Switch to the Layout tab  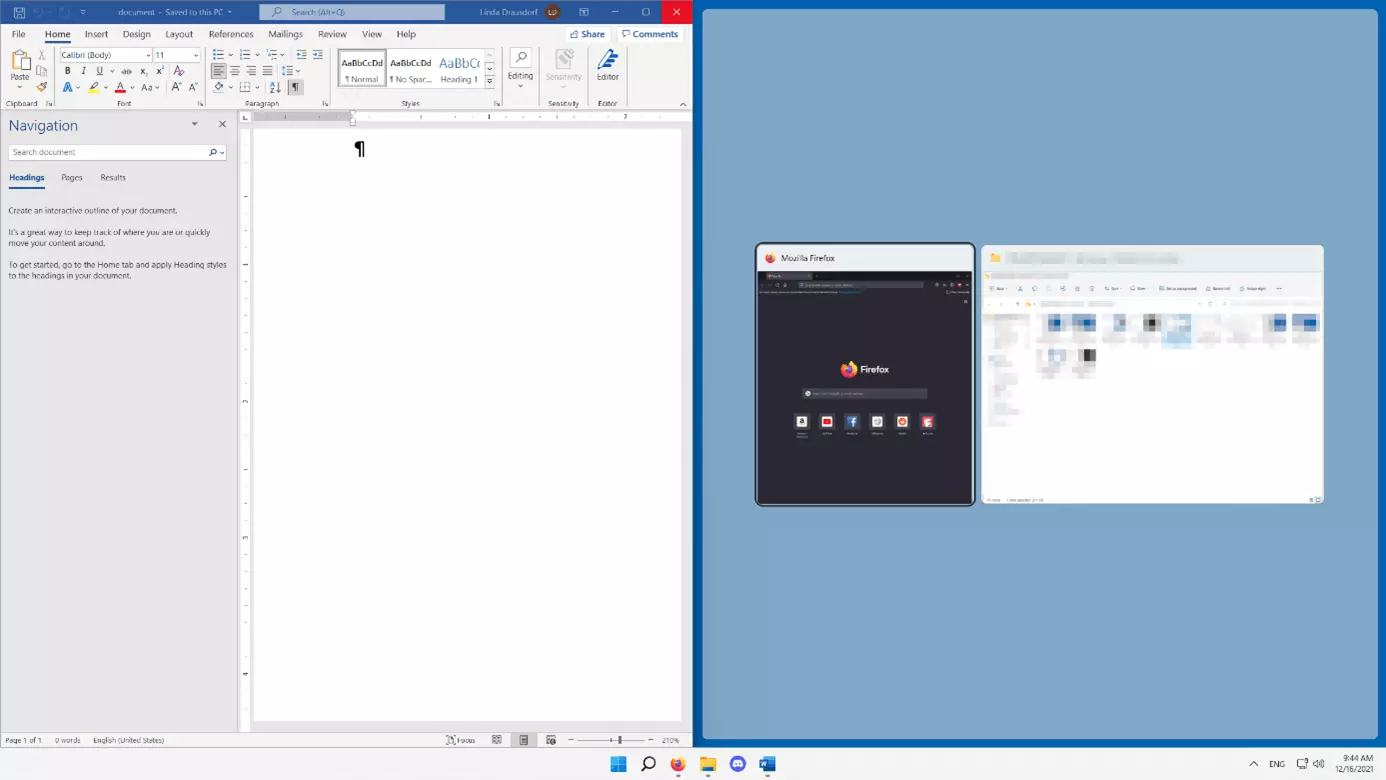pyautogui.click(x=179, y=34)
